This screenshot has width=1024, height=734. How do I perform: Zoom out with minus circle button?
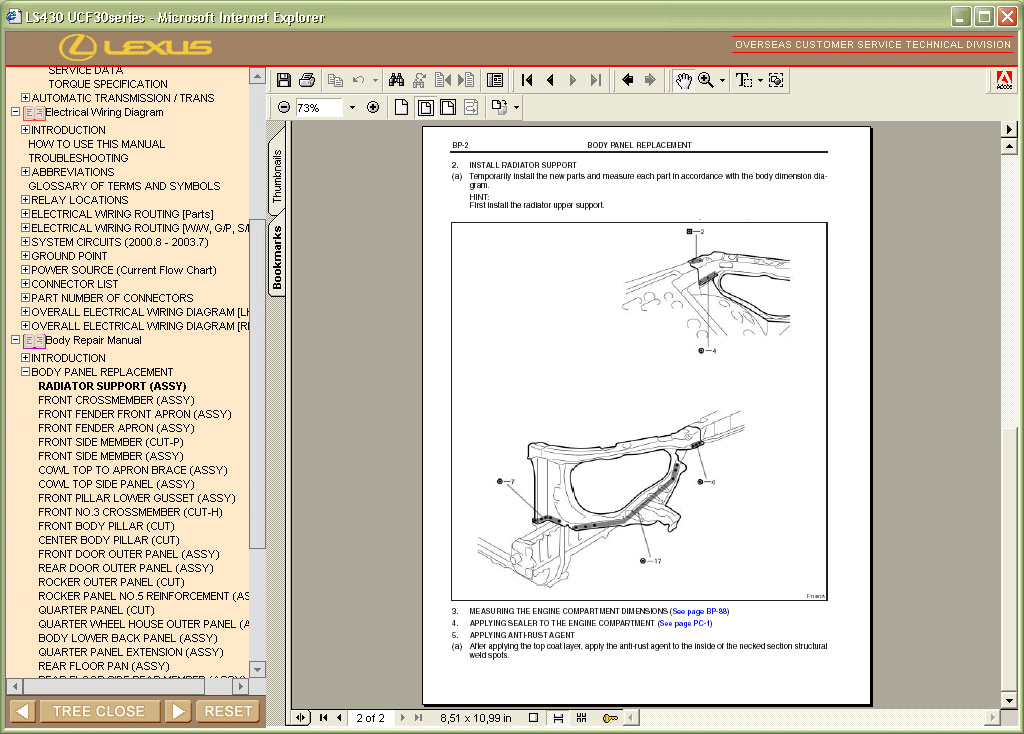click(x=283, y=107)
